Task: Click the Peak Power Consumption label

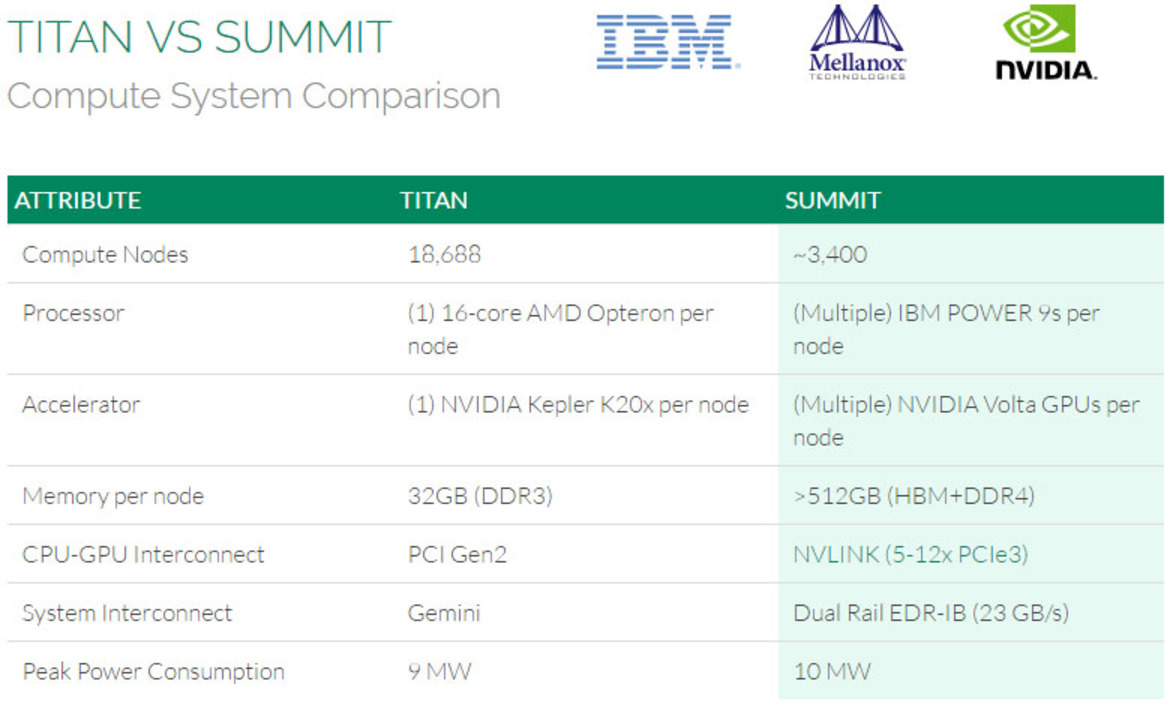Action: 154,671
